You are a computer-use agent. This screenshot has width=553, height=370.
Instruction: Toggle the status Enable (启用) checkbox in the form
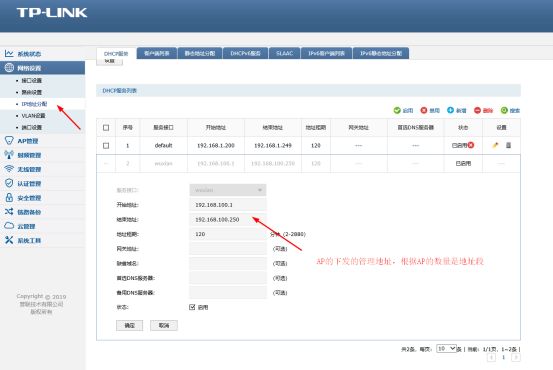[192, 307]
